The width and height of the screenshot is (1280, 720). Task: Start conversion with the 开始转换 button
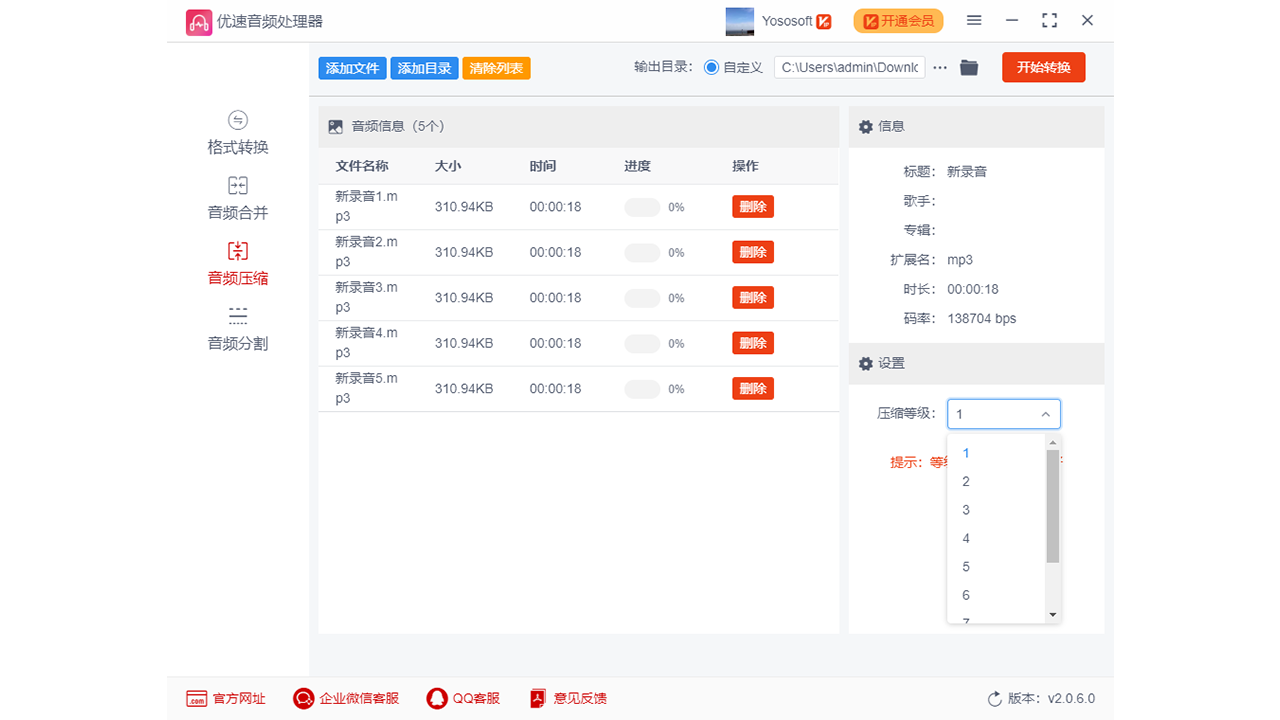point(1043,67)
